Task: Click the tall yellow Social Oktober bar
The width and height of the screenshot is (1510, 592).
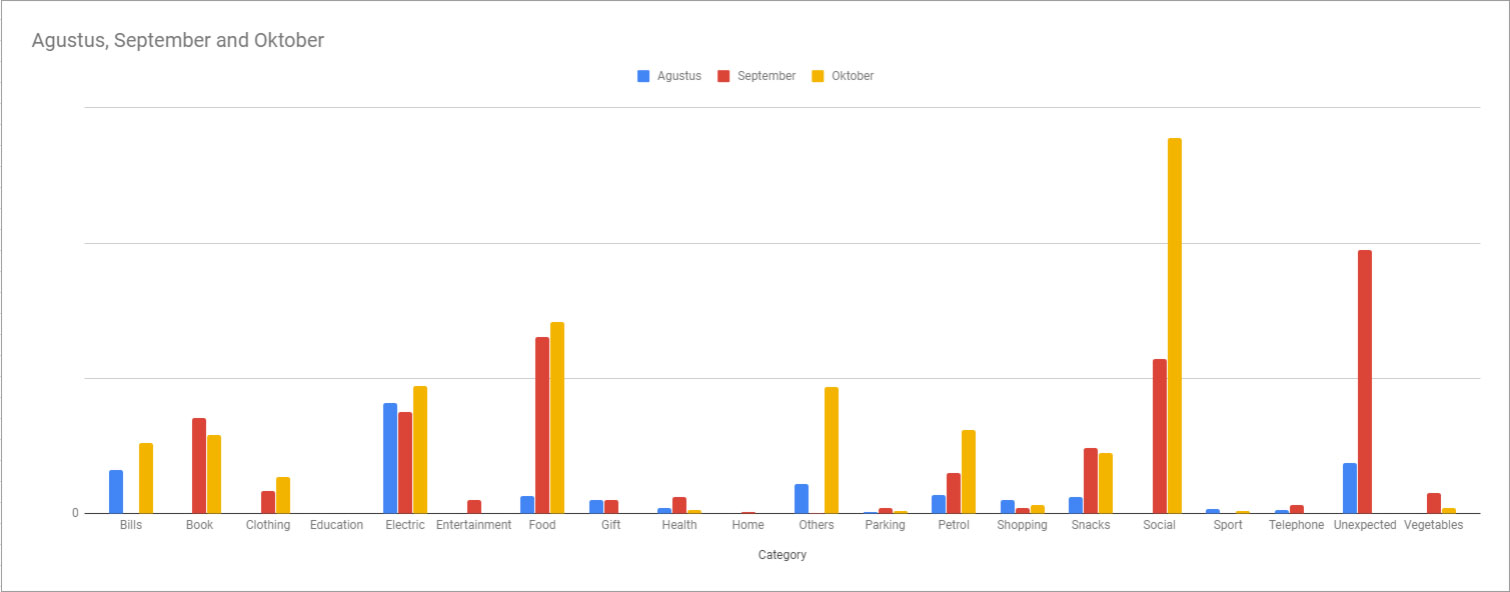Action: pos(1175,325)
